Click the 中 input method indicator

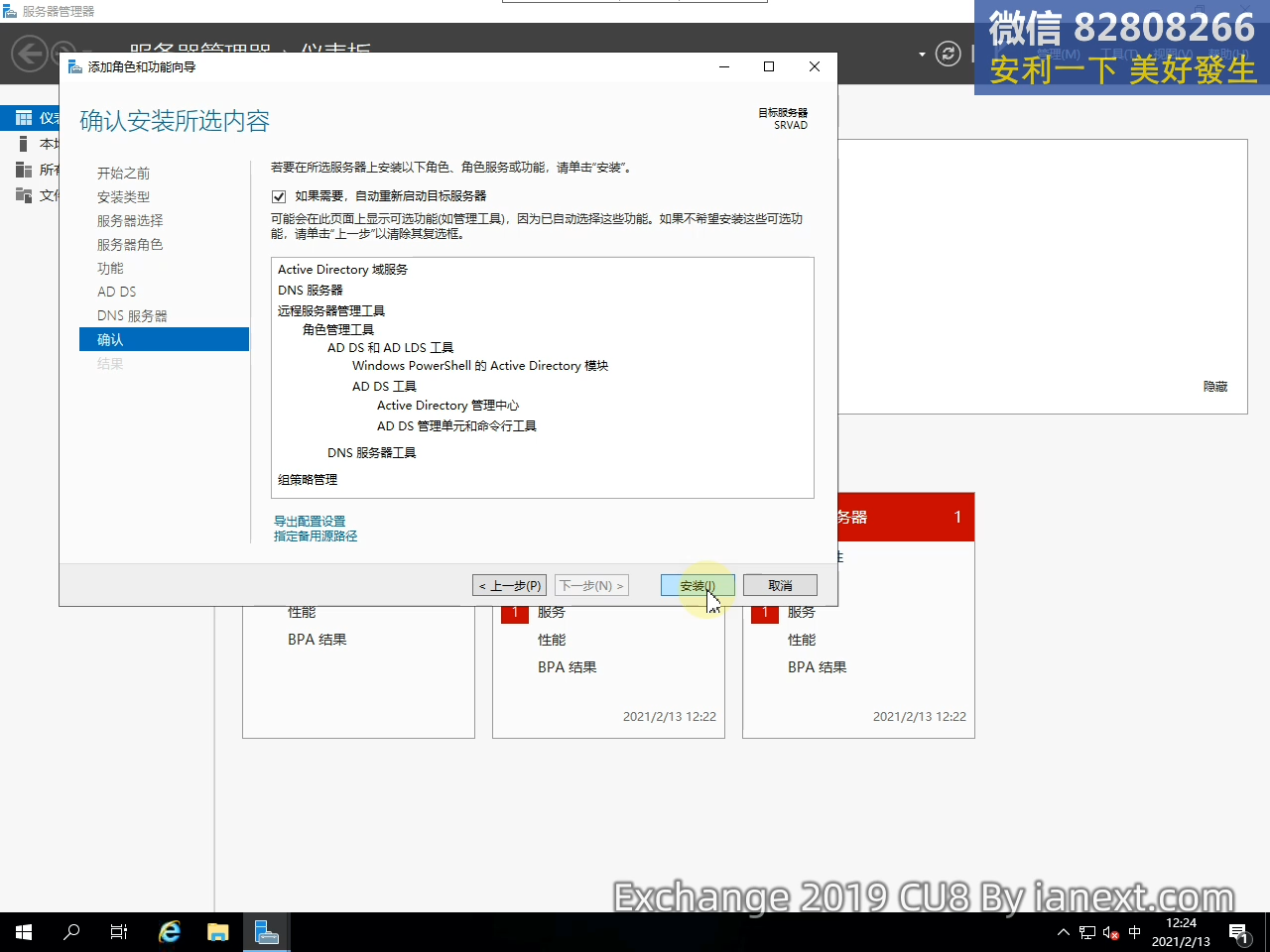(1135, 932)
